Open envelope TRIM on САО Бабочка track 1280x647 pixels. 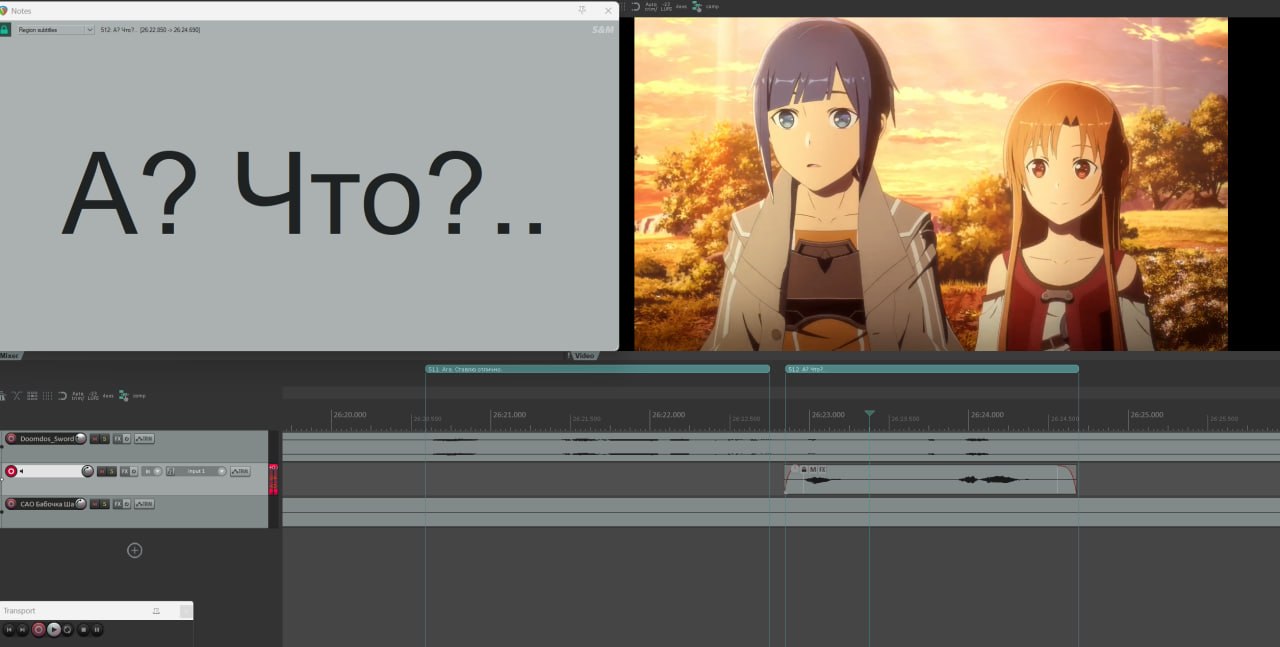point(144,504)
